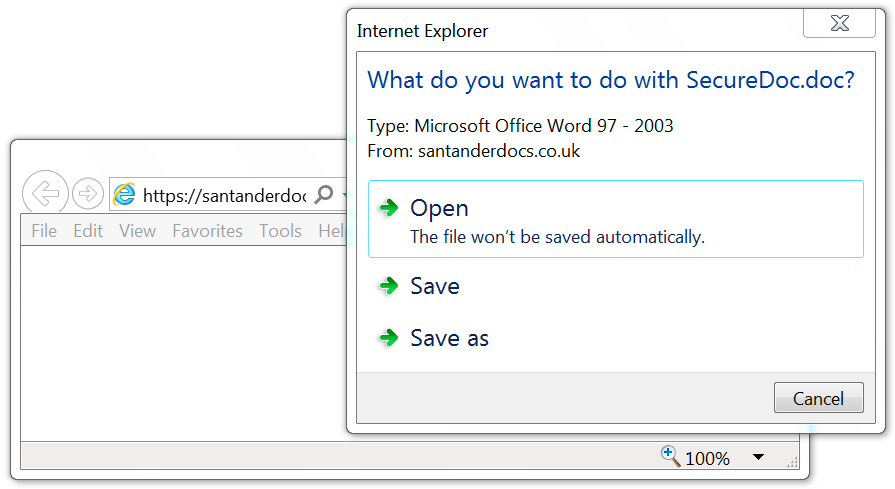Open the Edit menu
The width and height of the screenshot is (895, 489).
pos(88,231)
